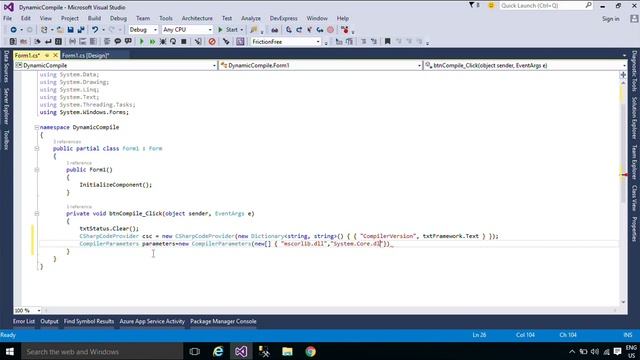This screenshot has width=640, height=360.
Task: Open the FrictionFree dropdown
Action: point(286,42)
